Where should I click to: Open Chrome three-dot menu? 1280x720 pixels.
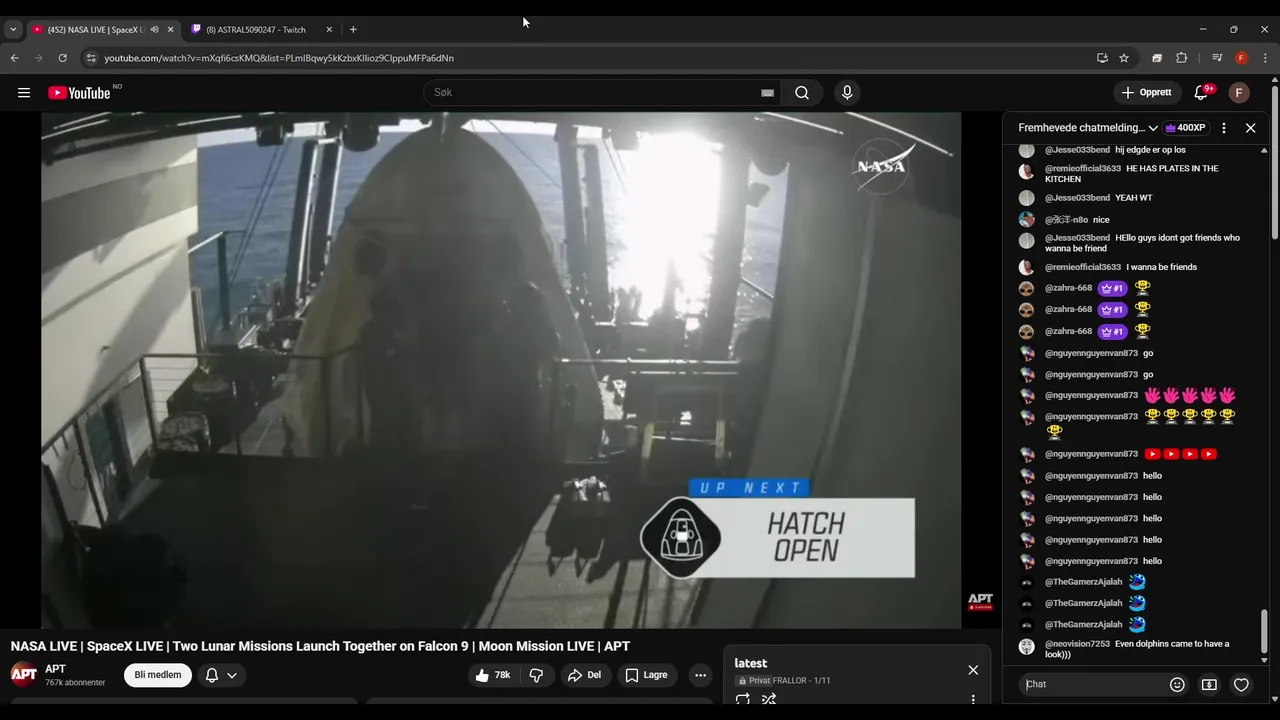[1265, 58]
